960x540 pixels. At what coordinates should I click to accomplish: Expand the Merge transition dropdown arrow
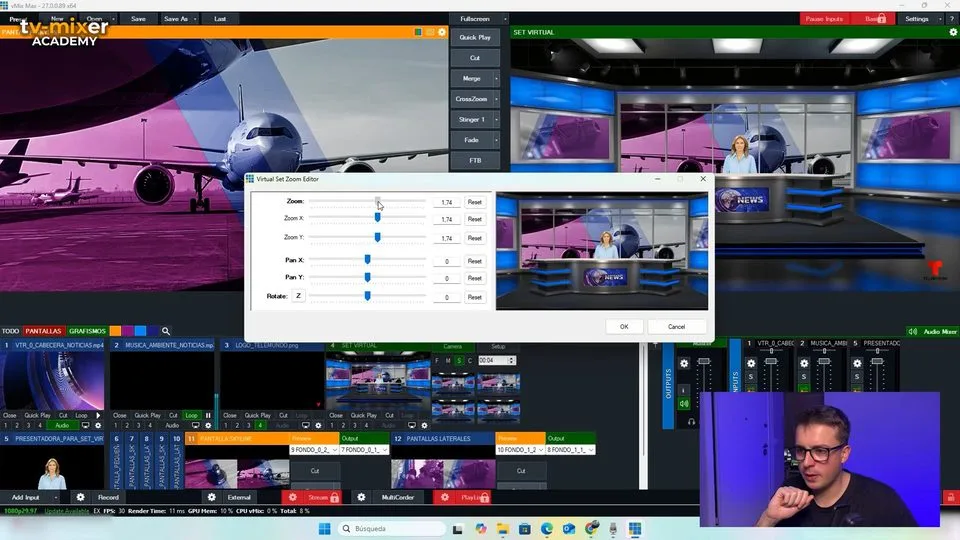[496, 78]
